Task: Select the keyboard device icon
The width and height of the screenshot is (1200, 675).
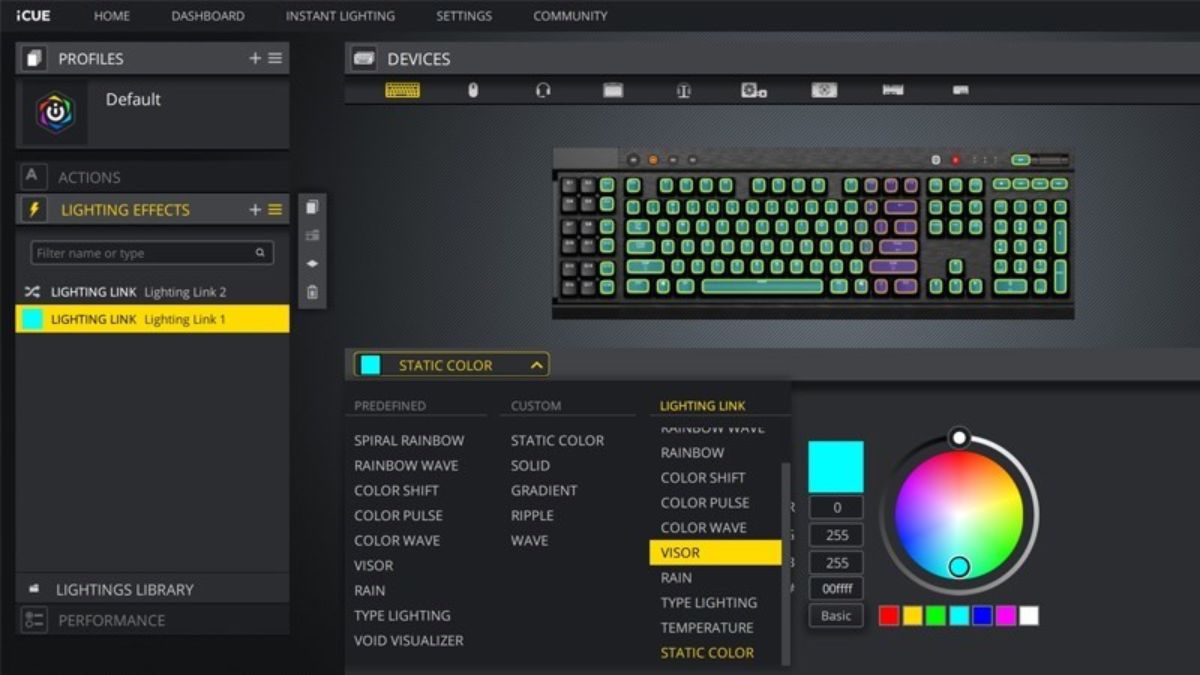Action: coord(402,90)
